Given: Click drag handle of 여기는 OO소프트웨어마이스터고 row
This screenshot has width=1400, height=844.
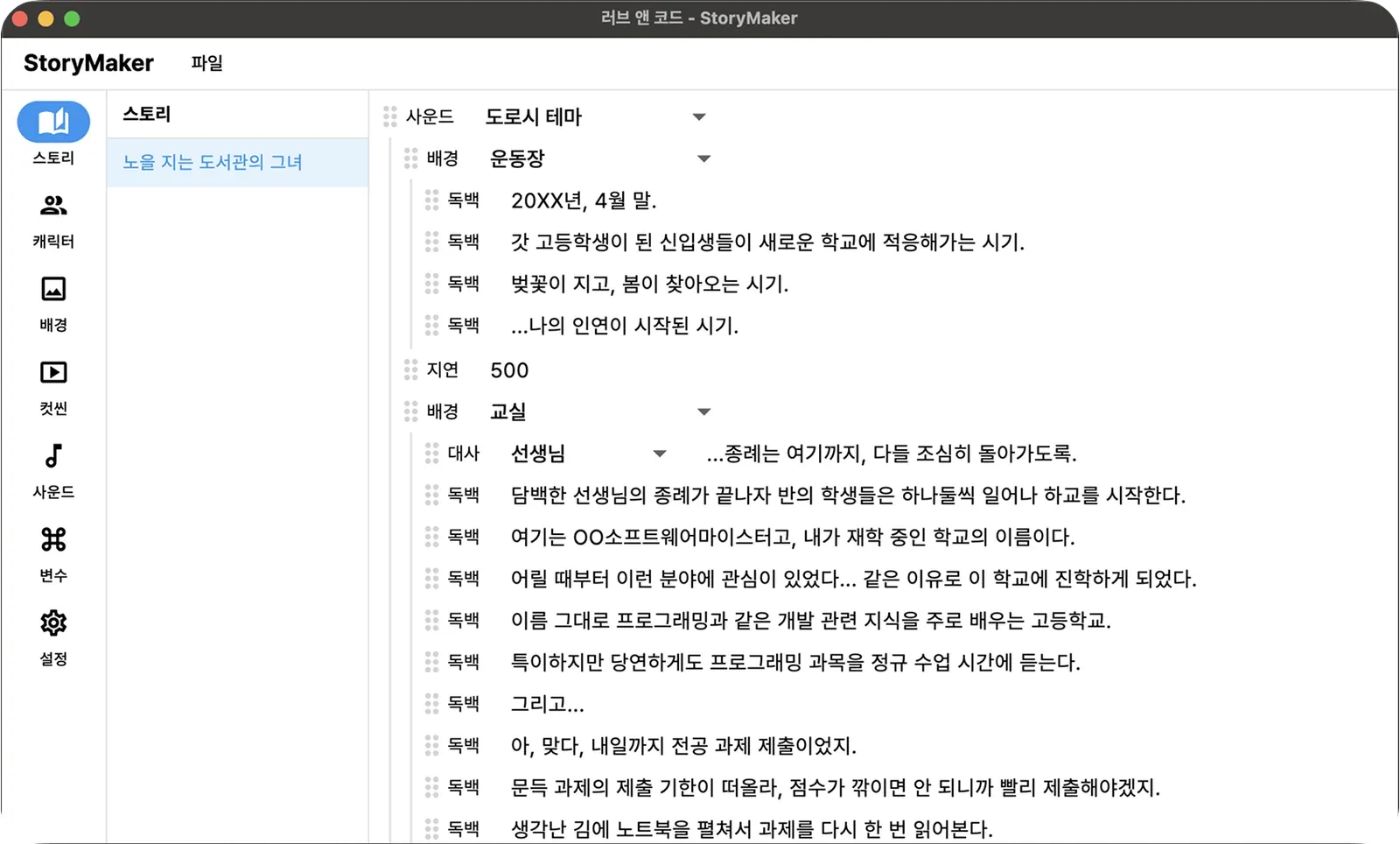Looking at the screenshot, I should click(432, 537).
